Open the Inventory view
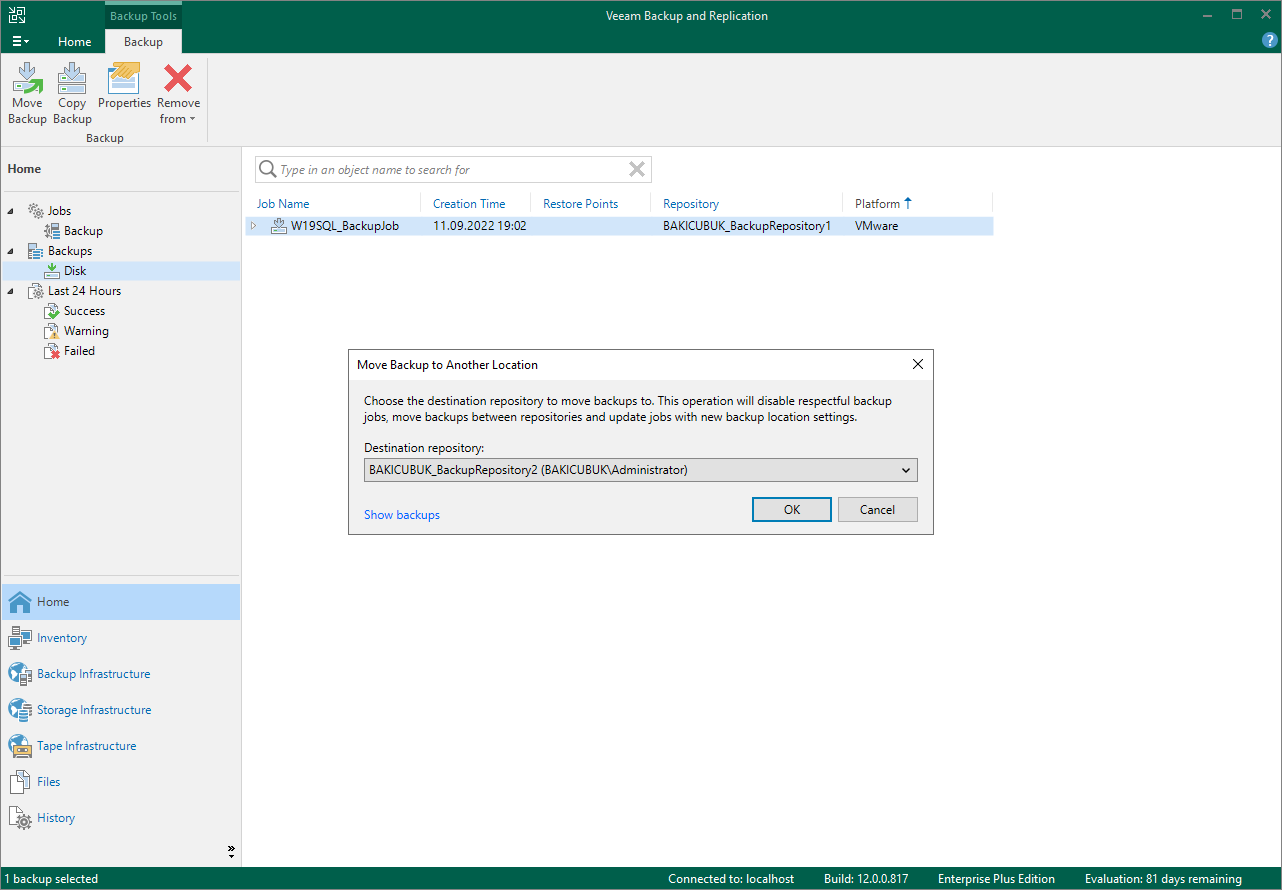Image resolution: width=1282 pixels, height=890 pixels. pyautogui.click(x=62, y=638)
